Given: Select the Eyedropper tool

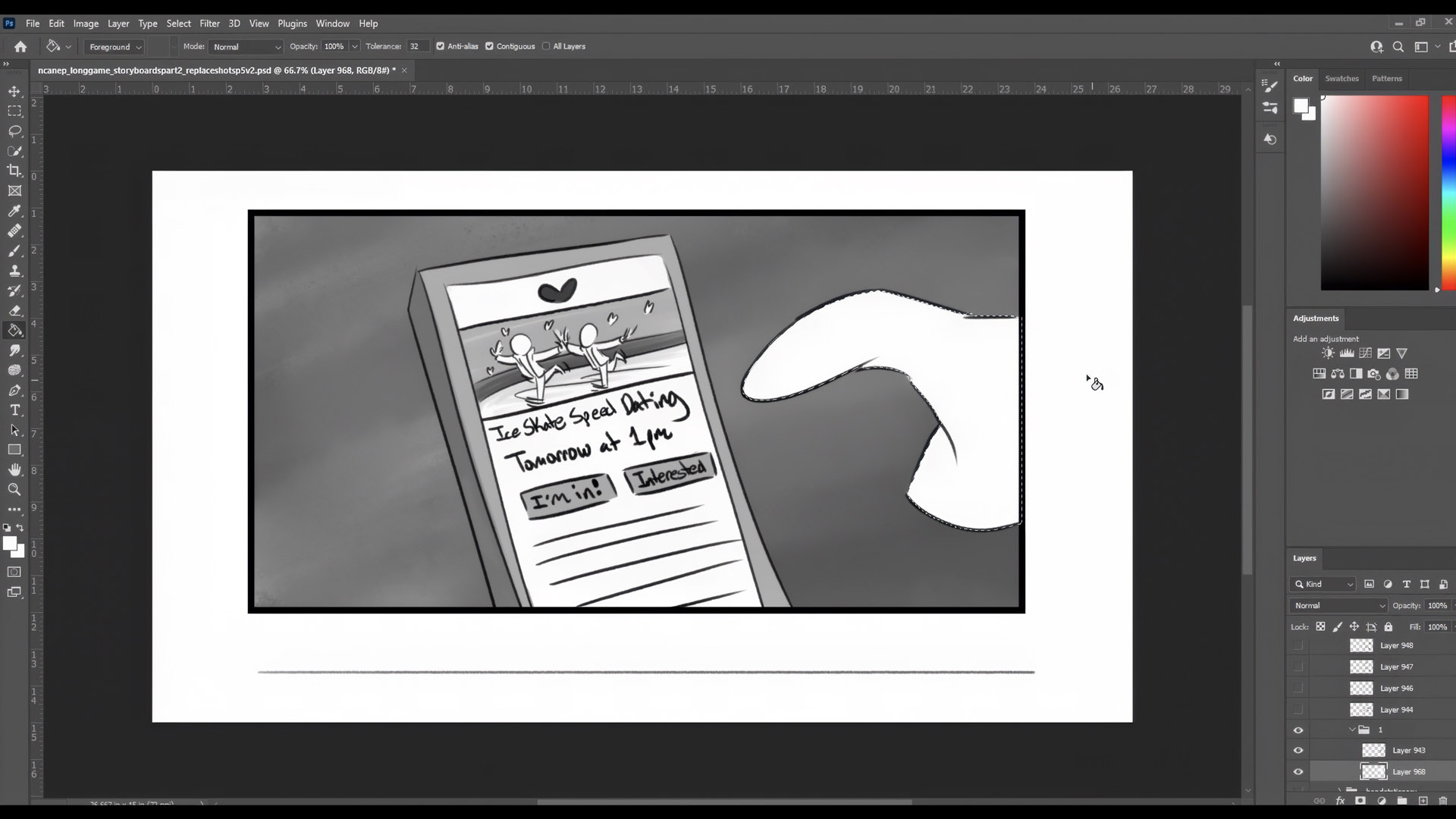Looking at the screenshot, I should click(14, 211).
